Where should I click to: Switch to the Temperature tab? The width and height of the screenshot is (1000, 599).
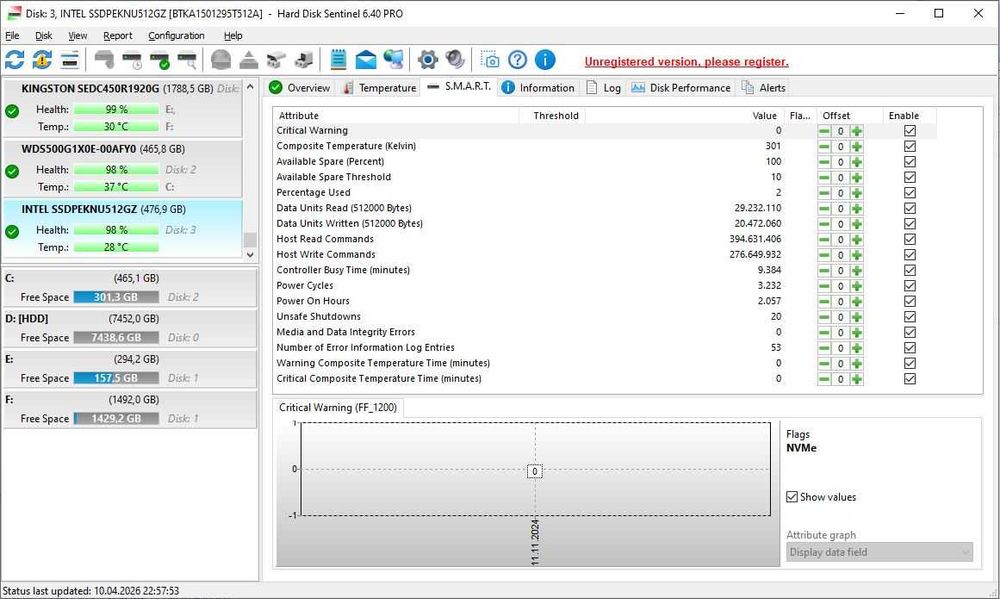379,88
